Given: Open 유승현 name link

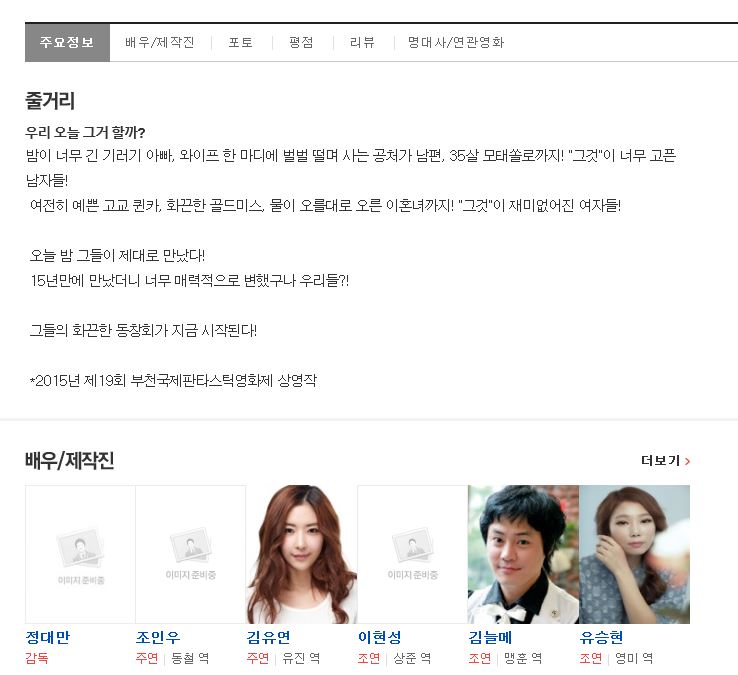Looking at the screenshot, I should [602, 637].
